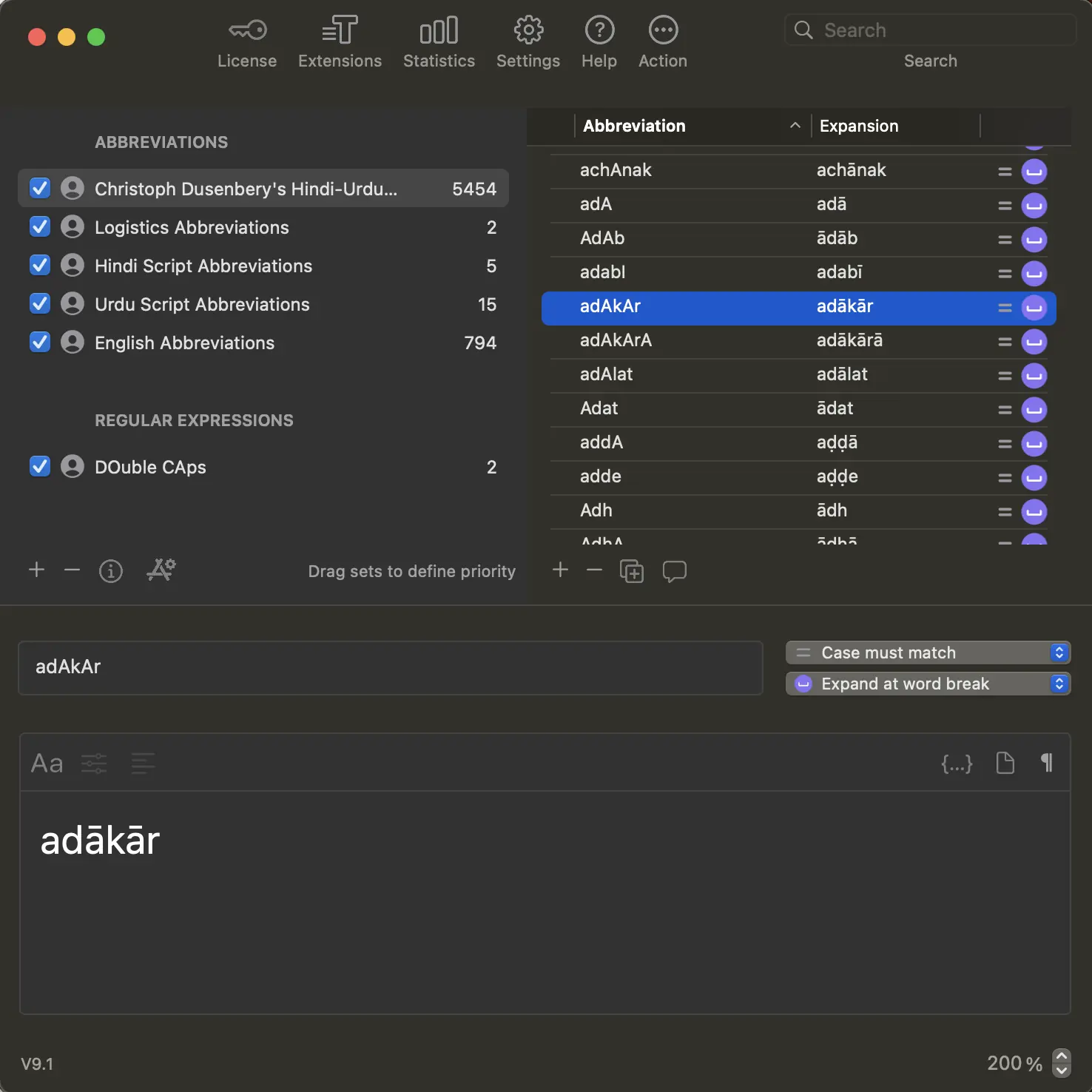Screen dimensions: 1092x1092
Task: Add a new abbreviation set
Action: (x=37, y=570)
